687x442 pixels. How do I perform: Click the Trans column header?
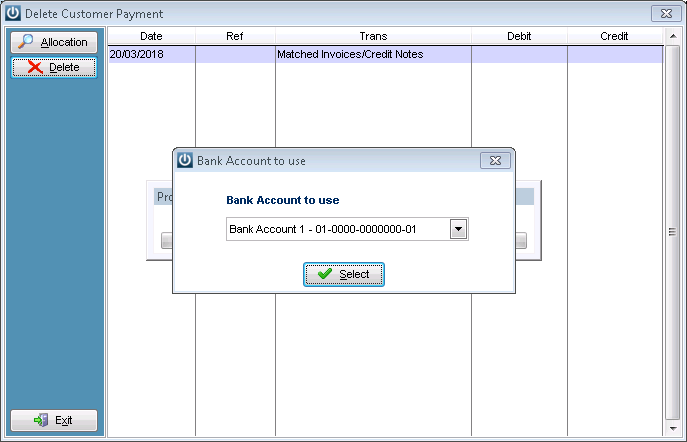coord(373,36)
